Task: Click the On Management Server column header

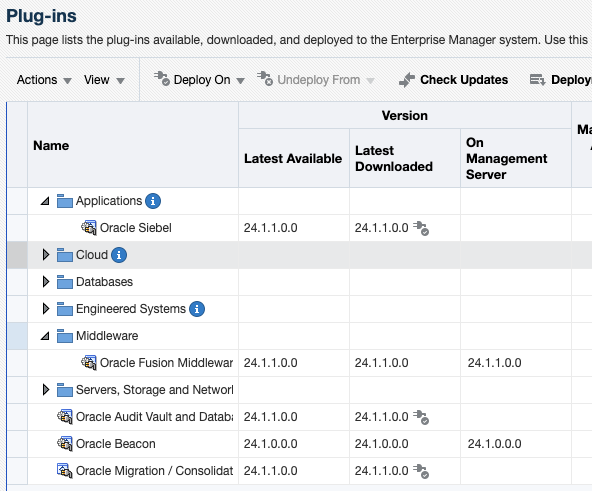Action: [x=516, y=158]
